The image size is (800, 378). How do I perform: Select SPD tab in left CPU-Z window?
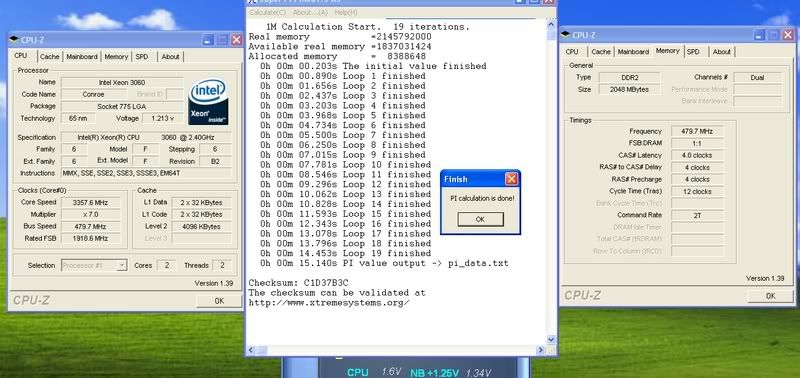point(142,57)
